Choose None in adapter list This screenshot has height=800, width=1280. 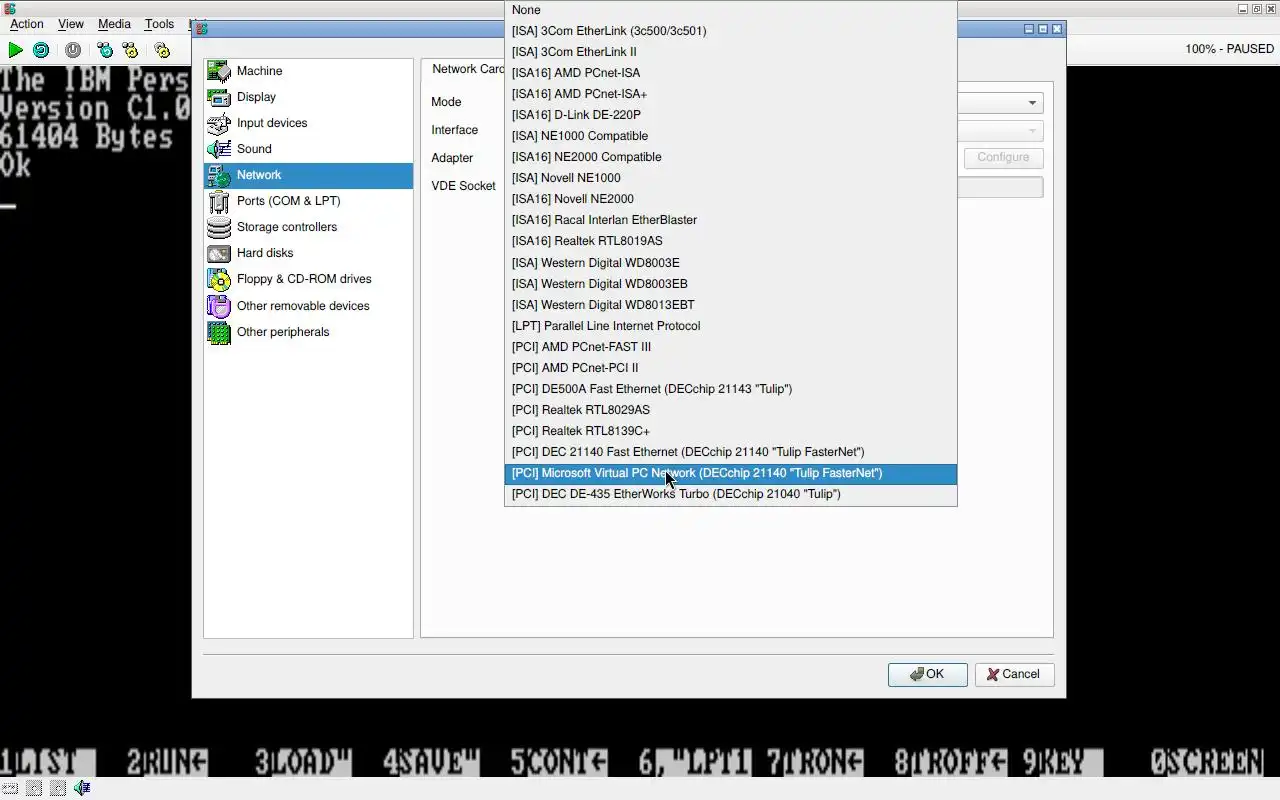point(730,10)
